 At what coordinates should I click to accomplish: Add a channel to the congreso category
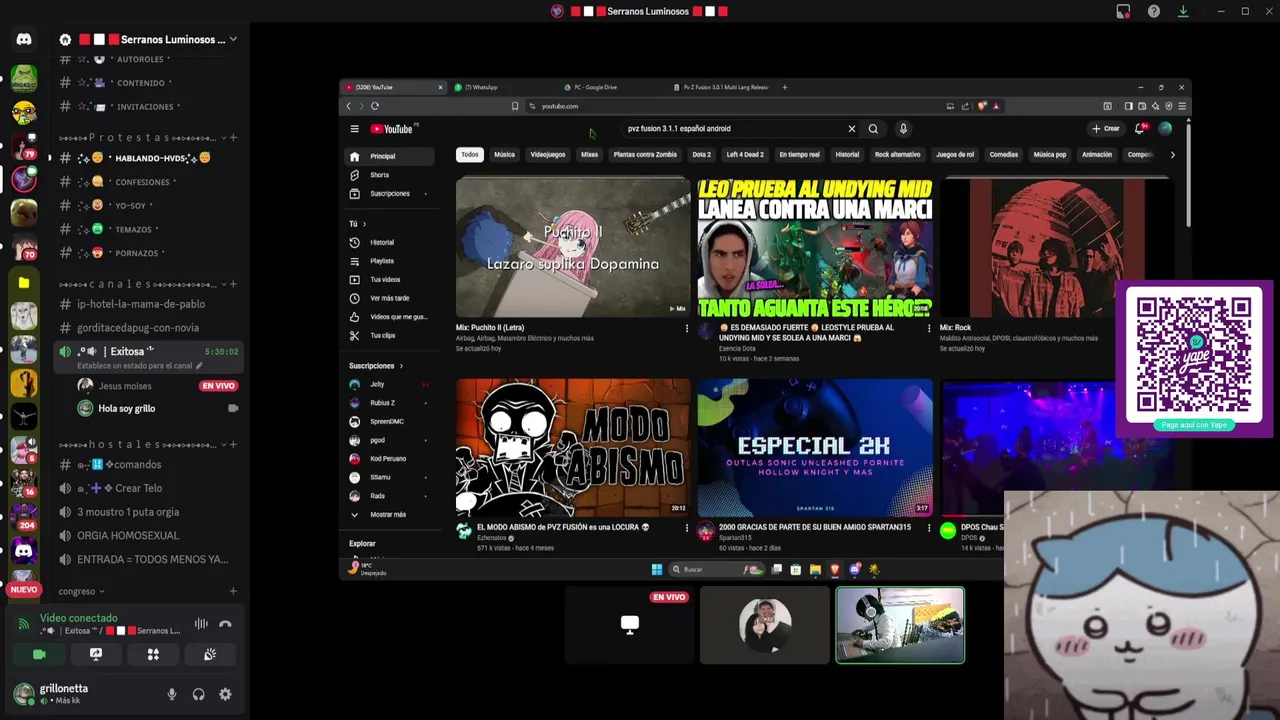click(x=233, y=591)
